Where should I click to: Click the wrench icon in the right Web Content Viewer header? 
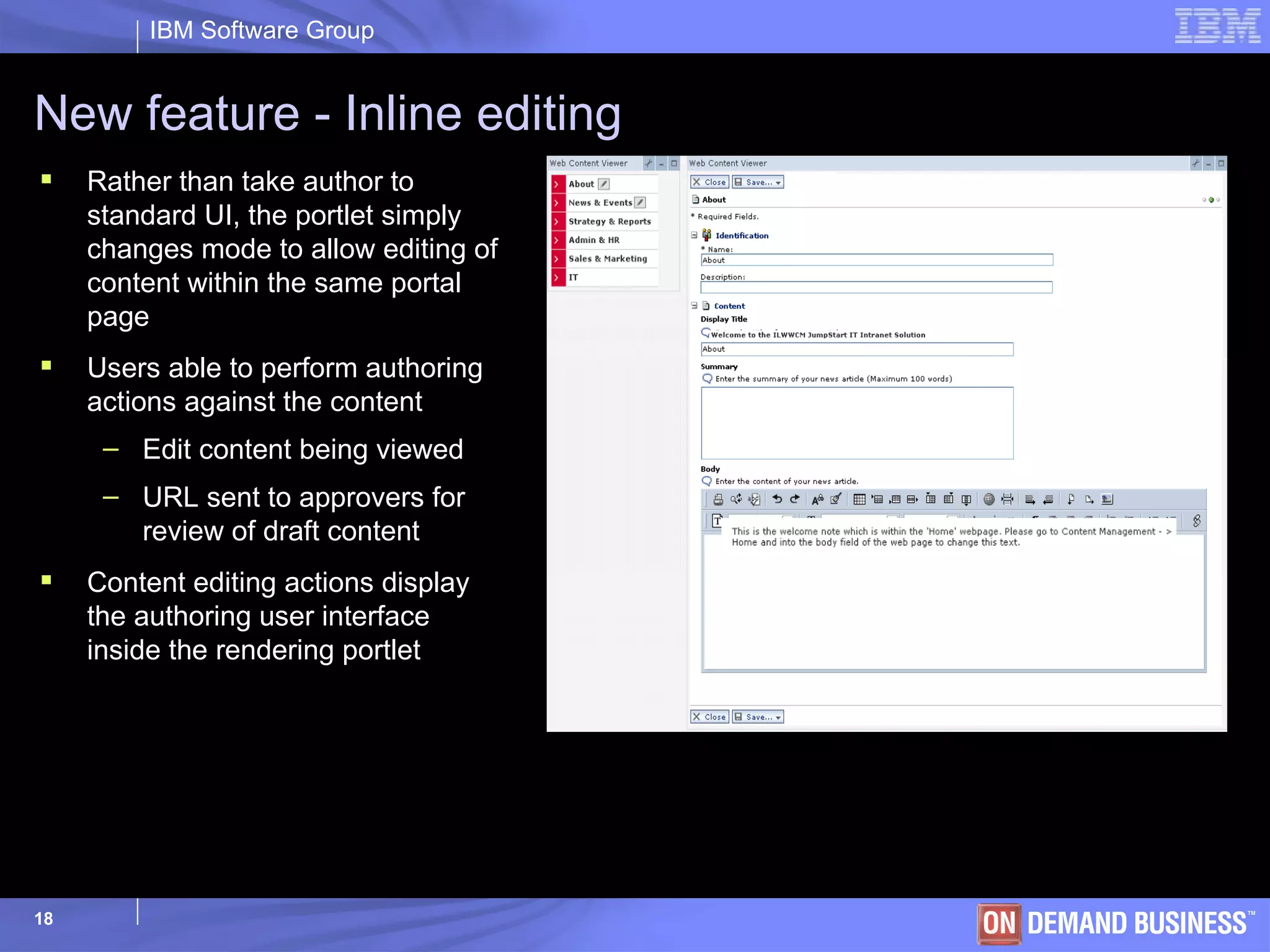pyautogui.click(x=1196, y=164)
